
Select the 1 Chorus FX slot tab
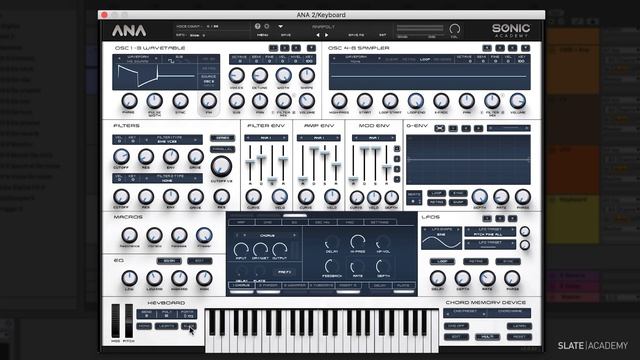[x=242, y=286]
